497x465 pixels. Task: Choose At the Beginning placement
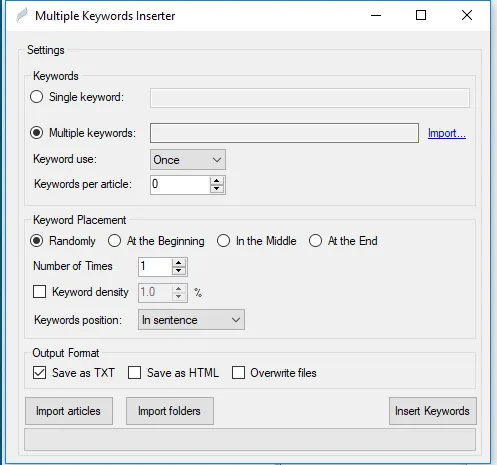tap(114, 241)
